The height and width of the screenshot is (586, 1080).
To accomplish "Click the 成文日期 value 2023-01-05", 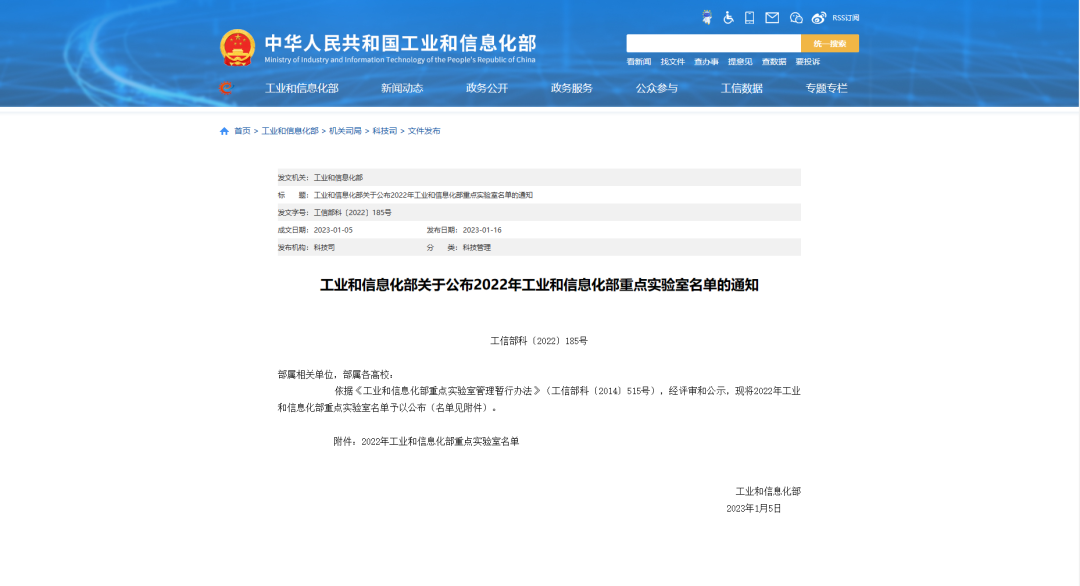I will click(333, 230).
